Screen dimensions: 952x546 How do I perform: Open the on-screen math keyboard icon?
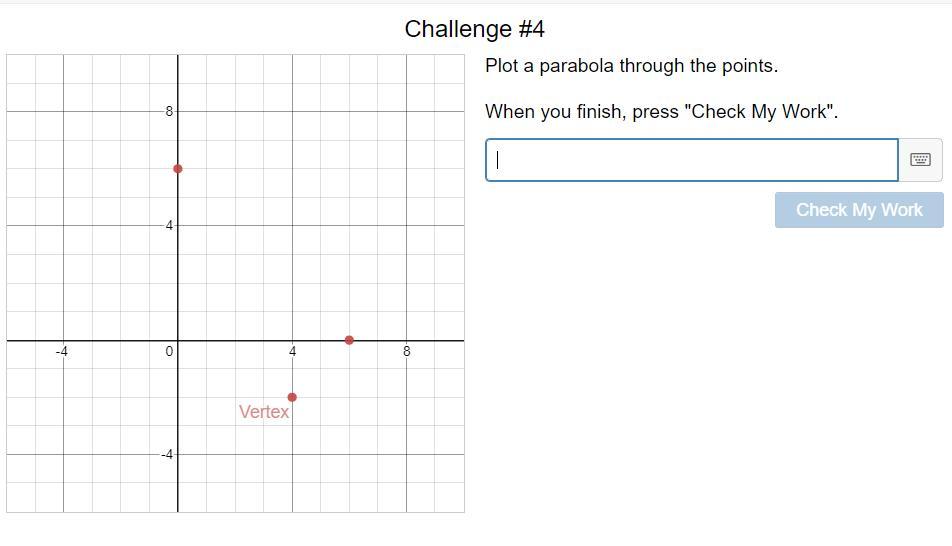pyautogui.click(x=920, y=160)
